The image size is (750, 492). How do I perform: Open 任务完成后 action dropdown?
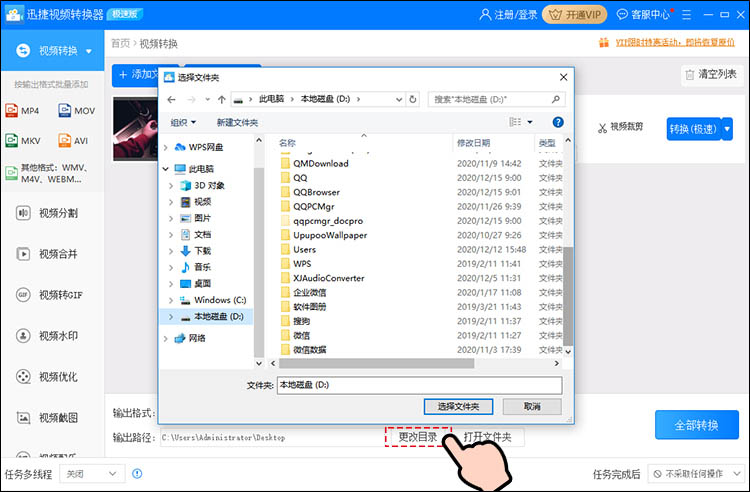tap(696, 474)
